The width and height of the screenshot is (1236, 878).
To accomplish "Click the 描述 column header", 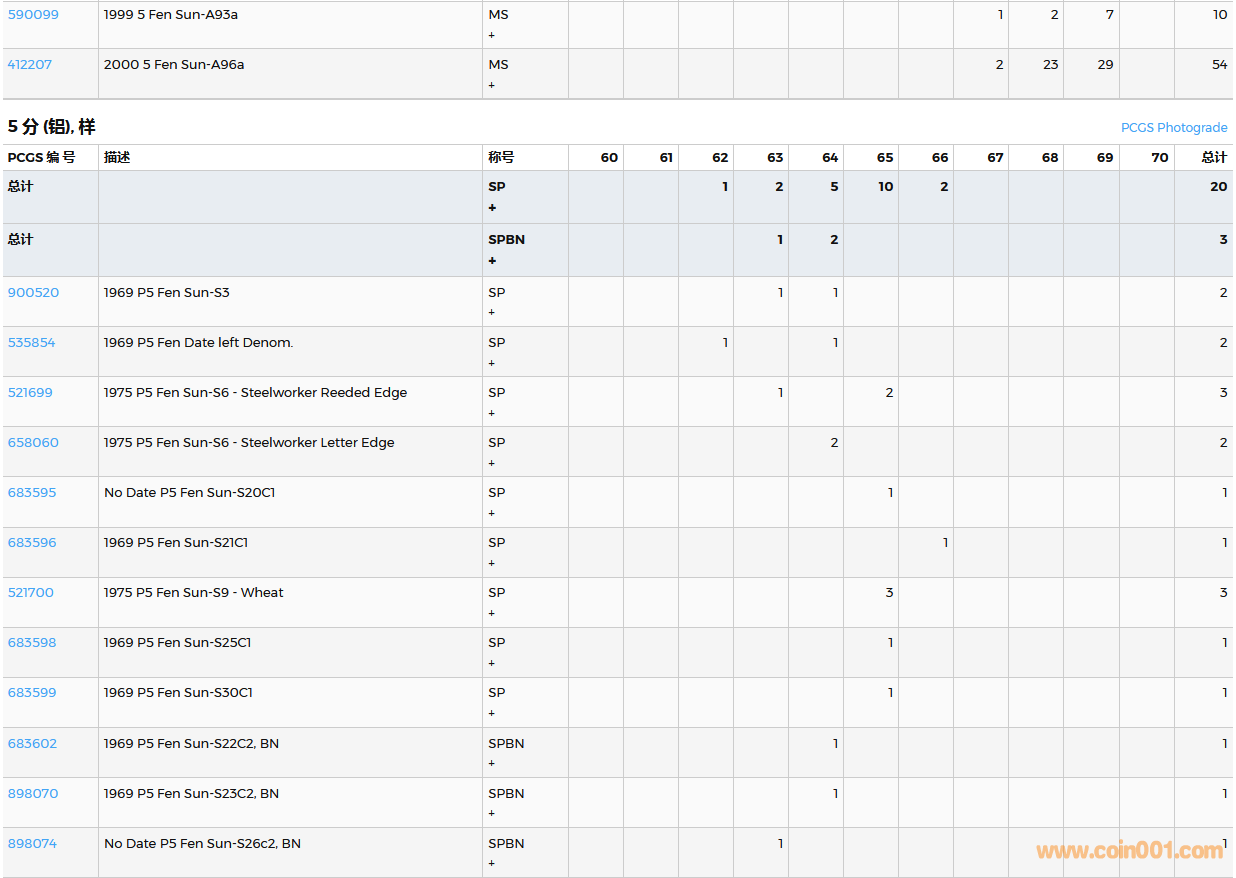I will pyautogui.click(x=117, y=158).
